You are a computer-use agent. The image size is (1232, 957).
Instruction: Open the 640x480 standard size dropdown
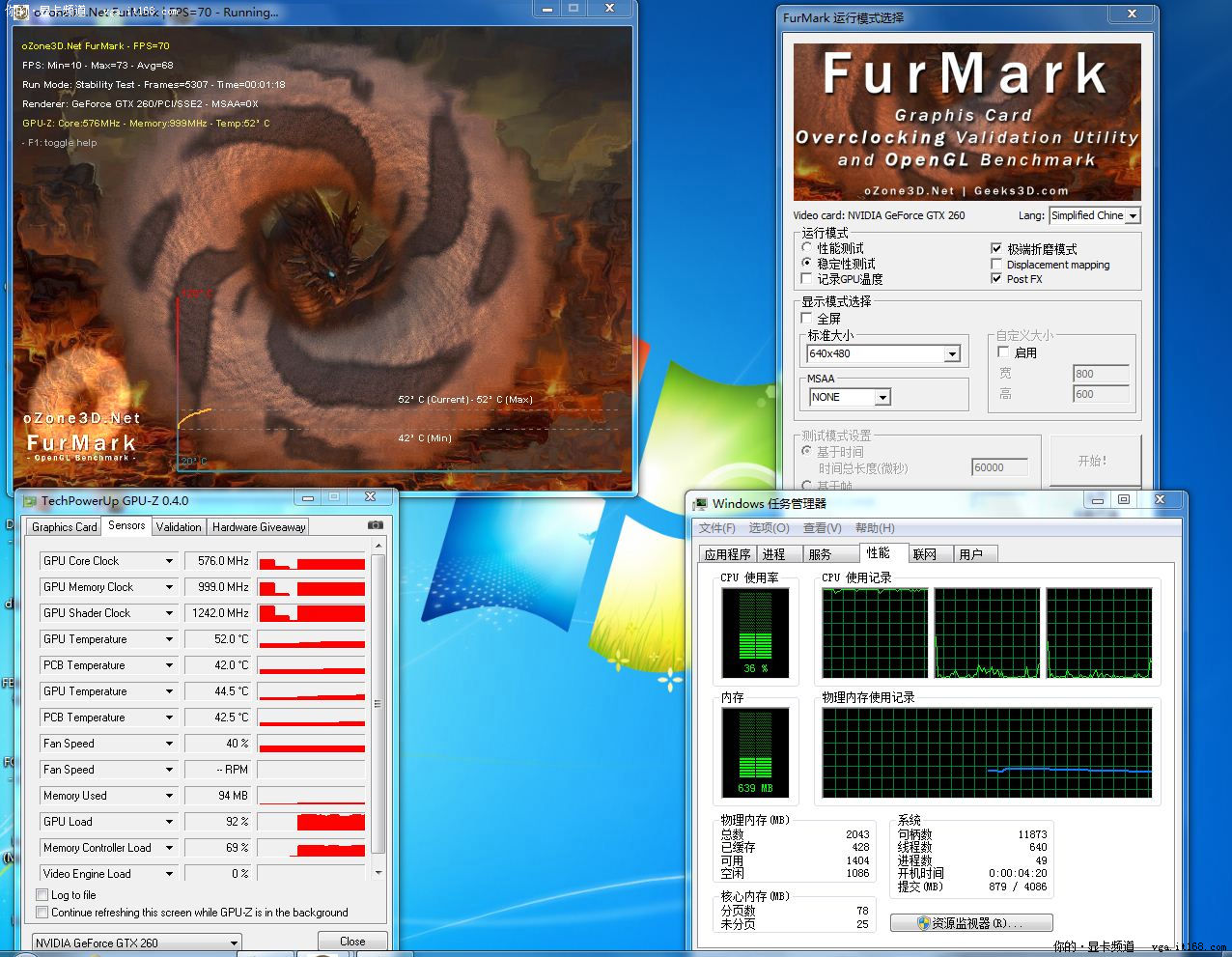(x=884, y=354)
